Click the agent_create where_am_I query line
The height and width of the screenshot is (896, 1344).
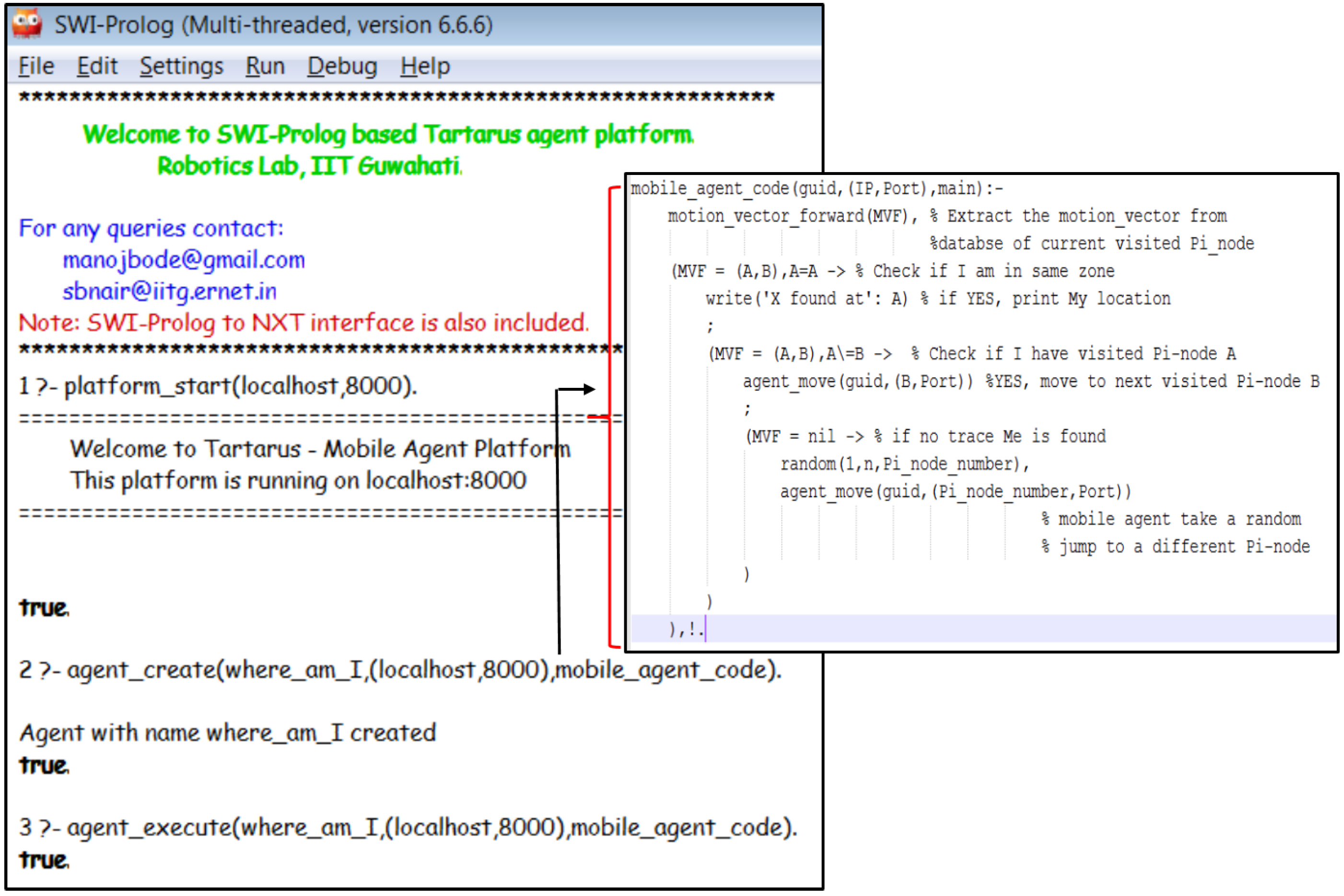click(400, 670)
